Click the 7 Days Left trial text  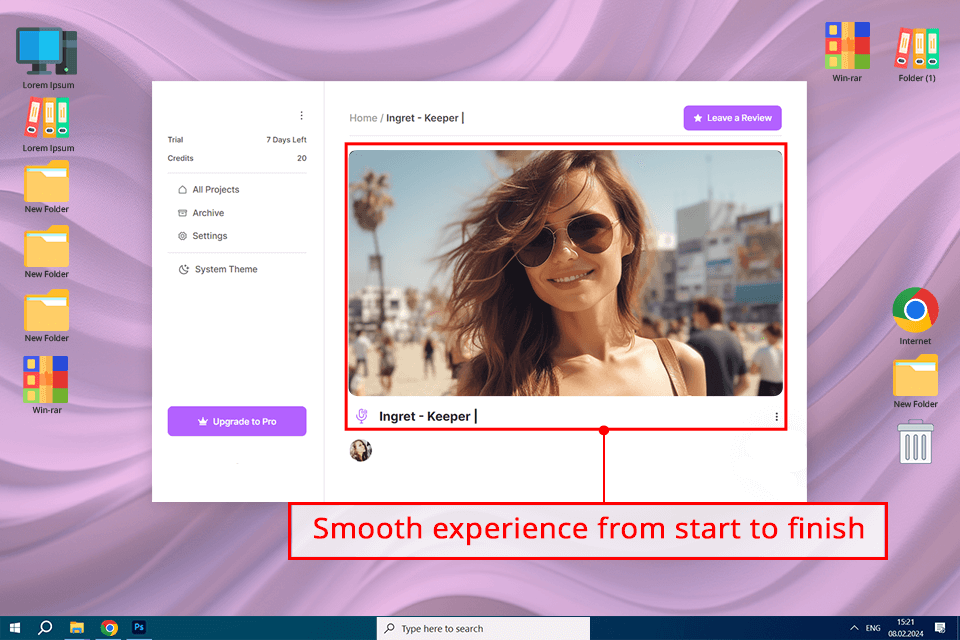(x=286, y=140)
